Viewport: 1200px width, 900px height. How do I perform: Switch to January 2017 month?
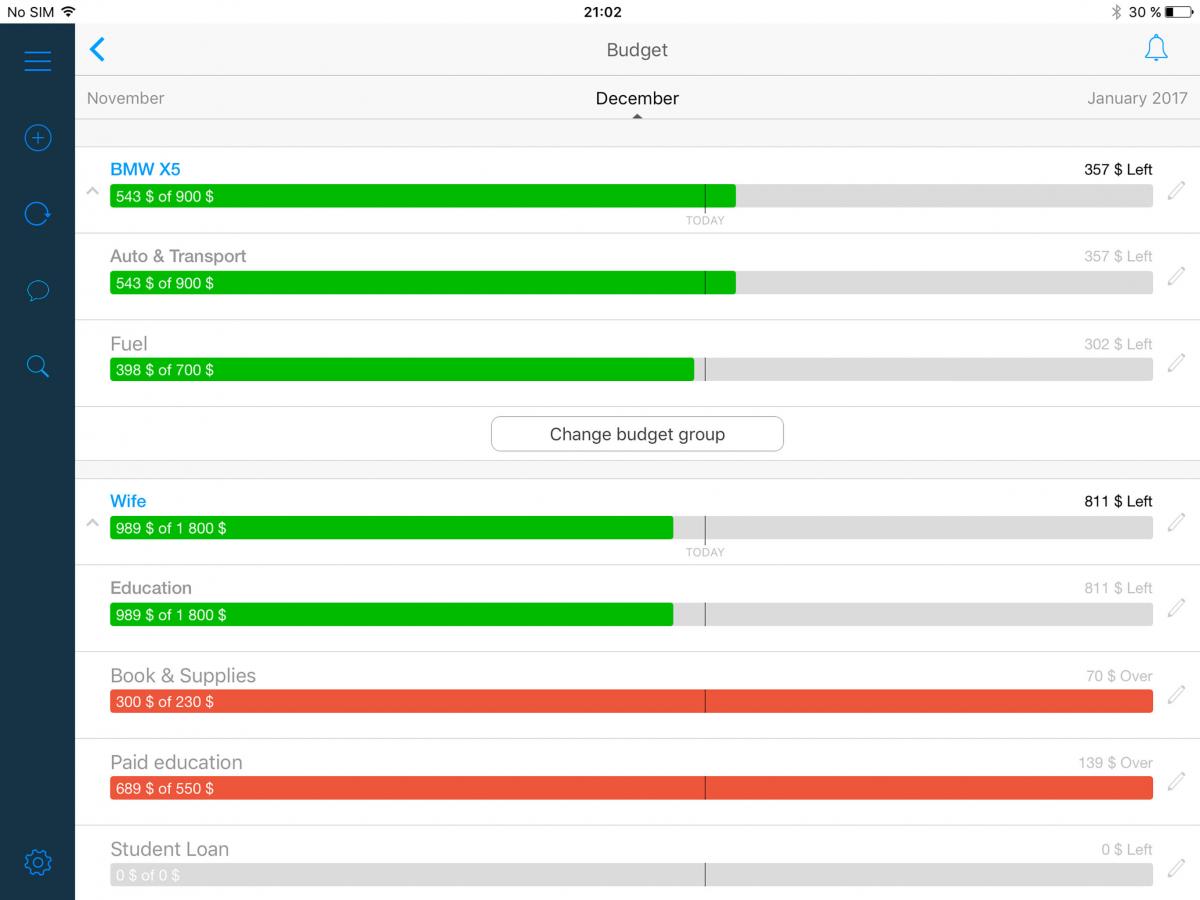(1137, 98)
